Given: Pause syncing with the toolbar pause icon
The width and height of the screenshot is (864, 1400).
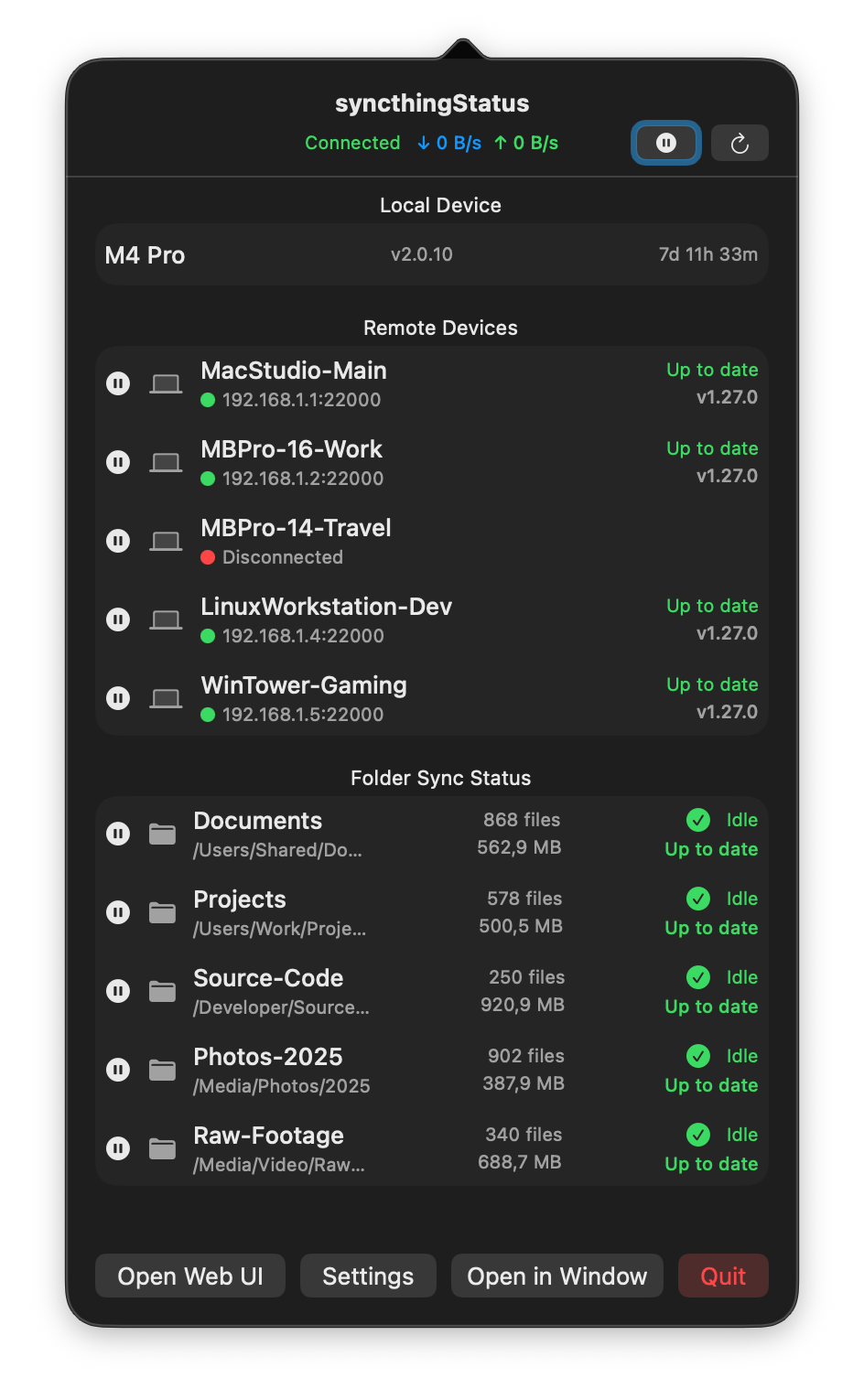Looking at the screenshot, I should pos(665,143).
